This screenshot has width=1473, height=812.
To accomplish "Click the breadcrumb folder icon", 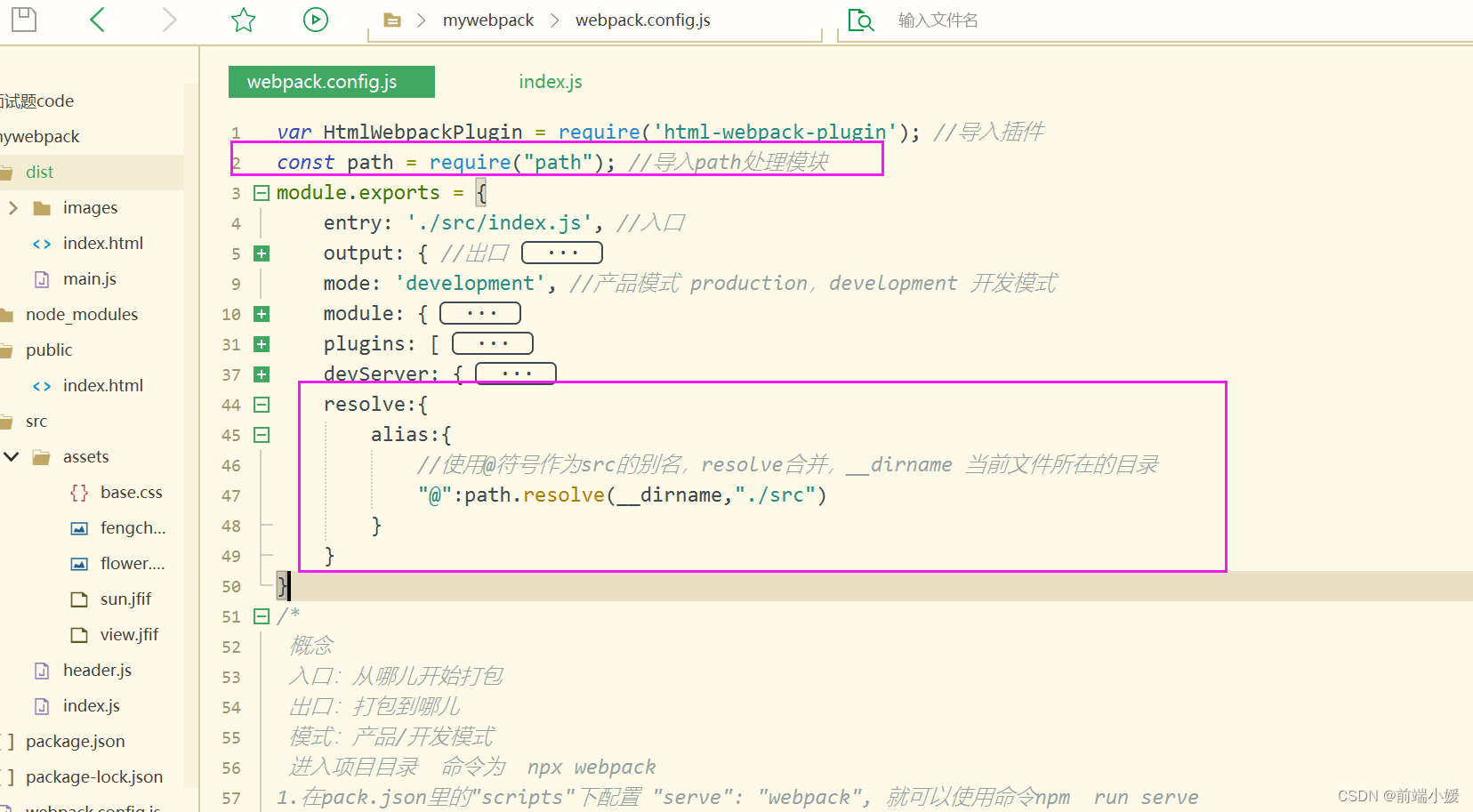I will (392, 20).
